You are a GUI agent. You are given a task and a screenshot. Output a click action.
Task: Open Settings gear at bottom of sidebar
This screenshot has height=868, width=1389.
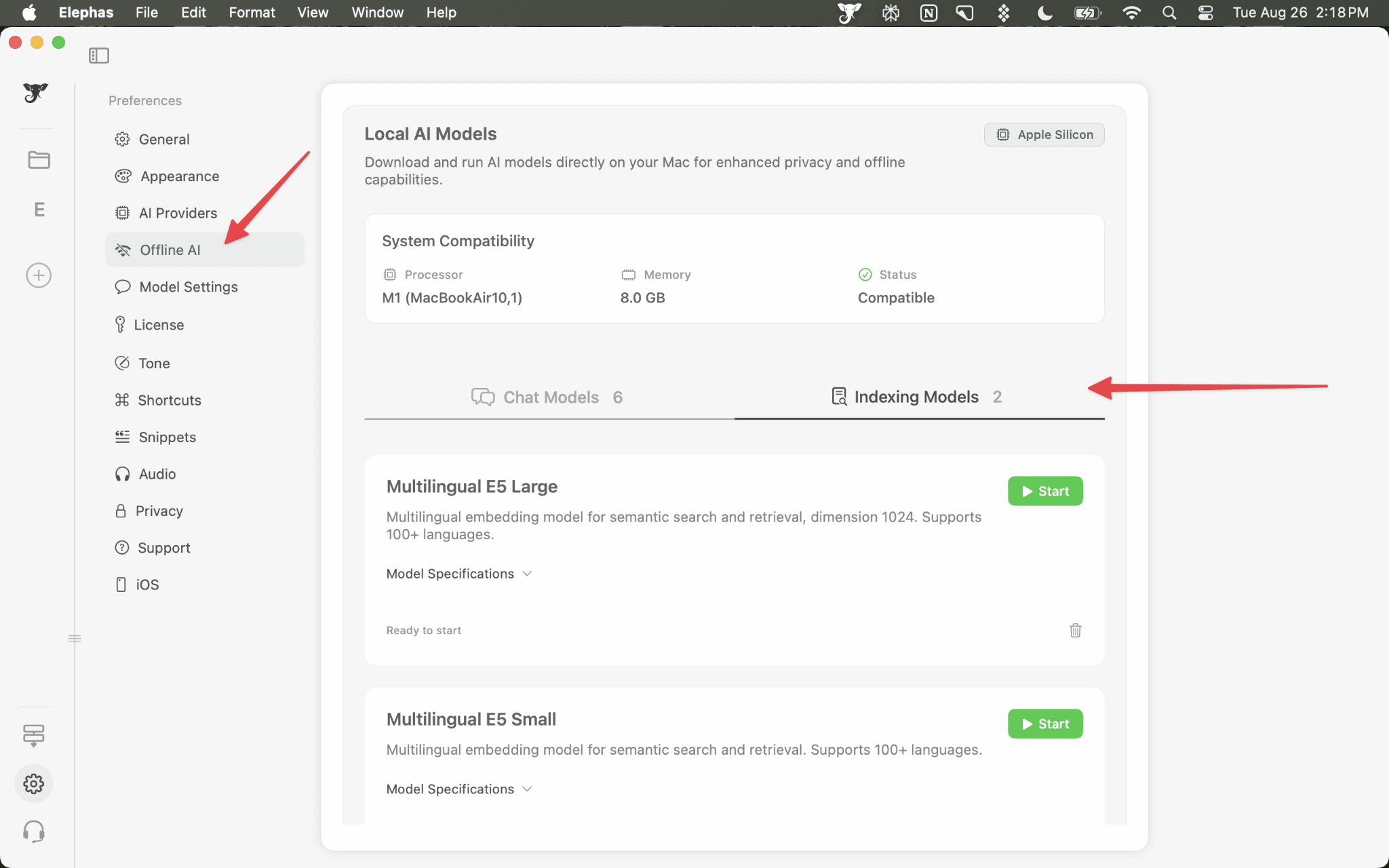click(34, 783)
